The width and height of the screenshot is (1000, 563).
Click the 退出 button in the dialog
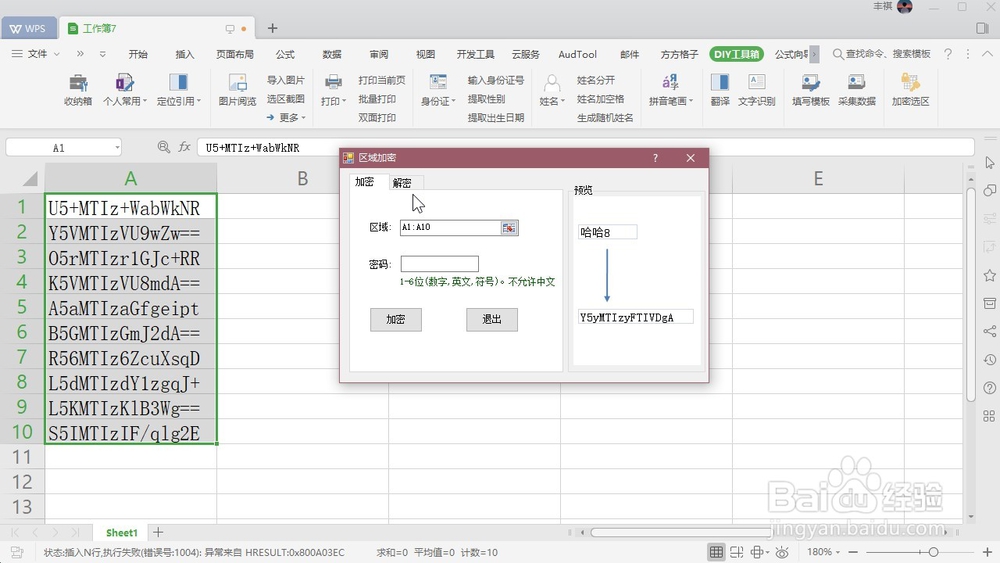(x=492, y=319)
